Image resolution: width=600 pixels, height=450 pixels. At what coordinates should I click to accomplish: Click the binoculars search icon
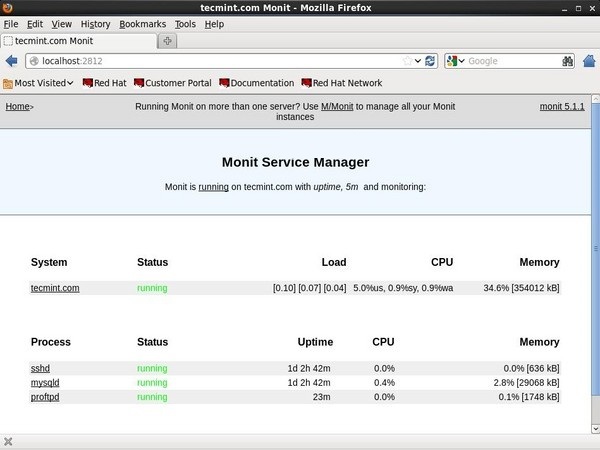[567, 61]
